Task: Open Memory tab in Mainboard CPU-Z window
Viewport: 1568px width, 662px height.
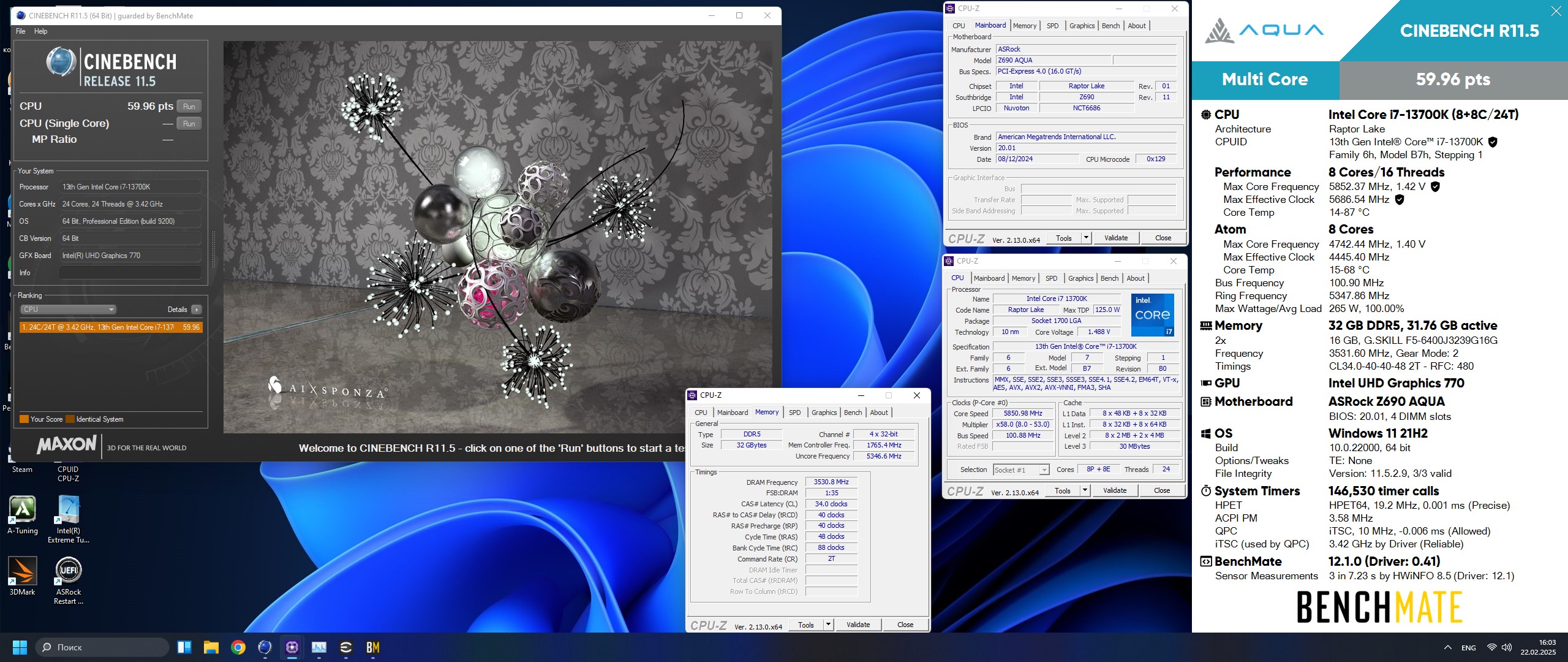Action: tap(1025, 26)
